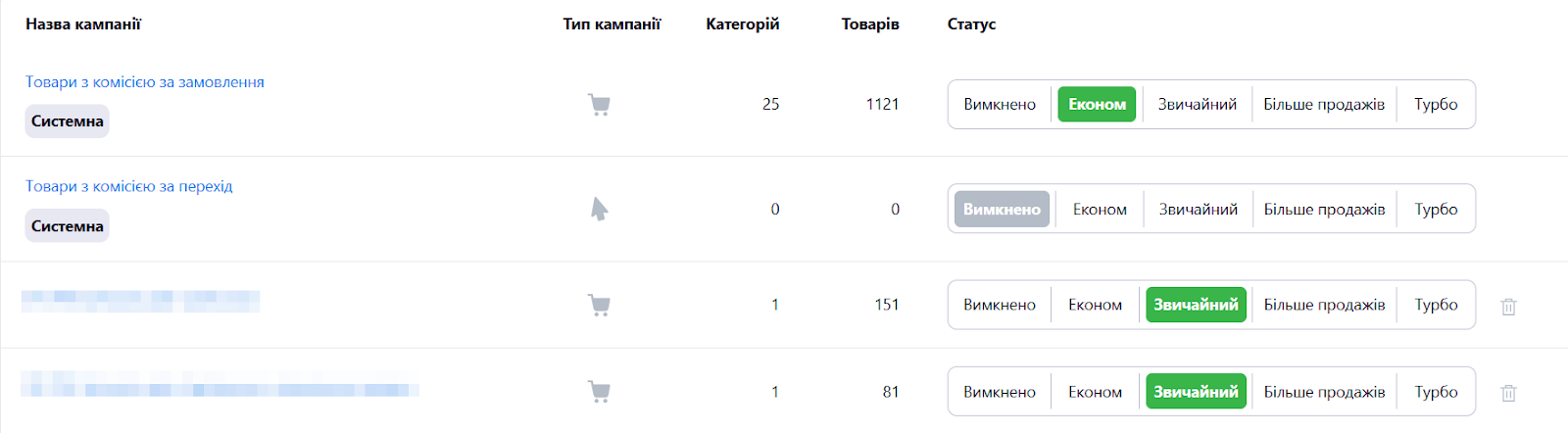Select Турбо for the order-commission campaign

(x=1436, y=105)
